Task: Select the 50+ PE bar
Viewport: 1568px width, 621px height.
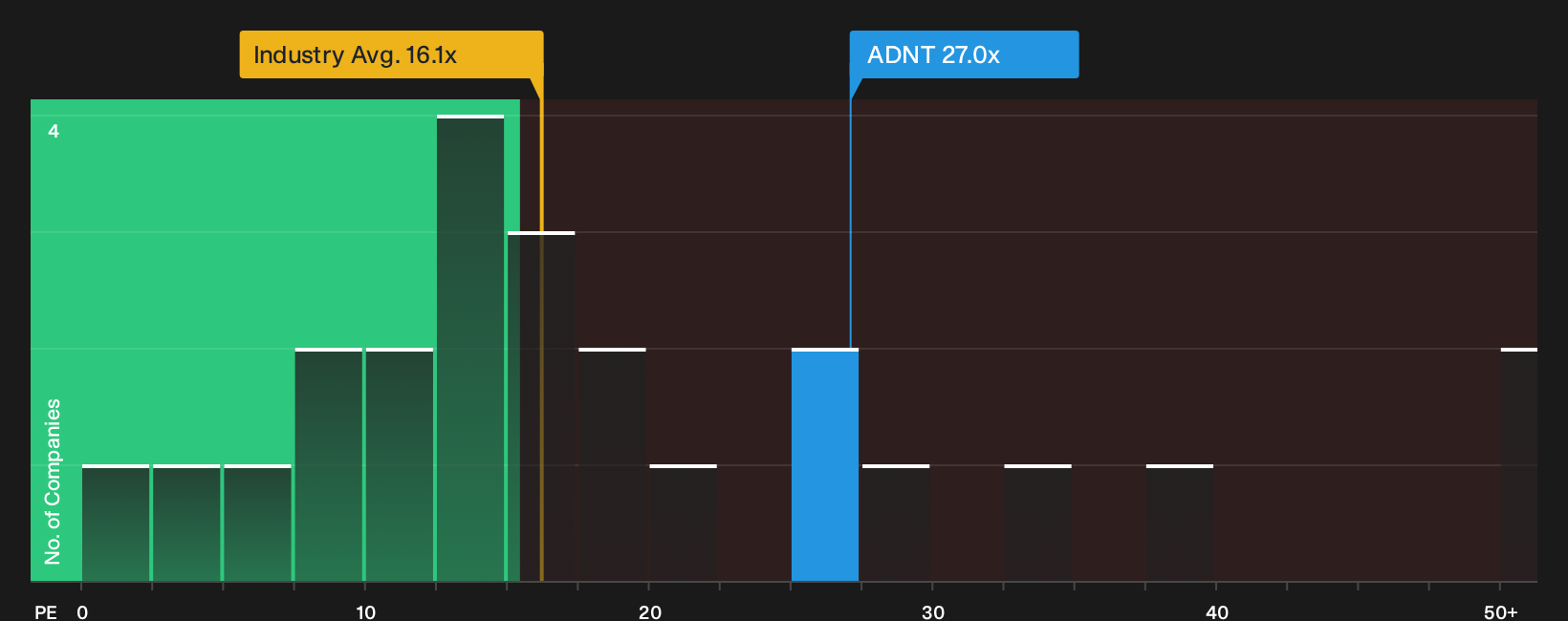Action: (x=1519, y=464)
